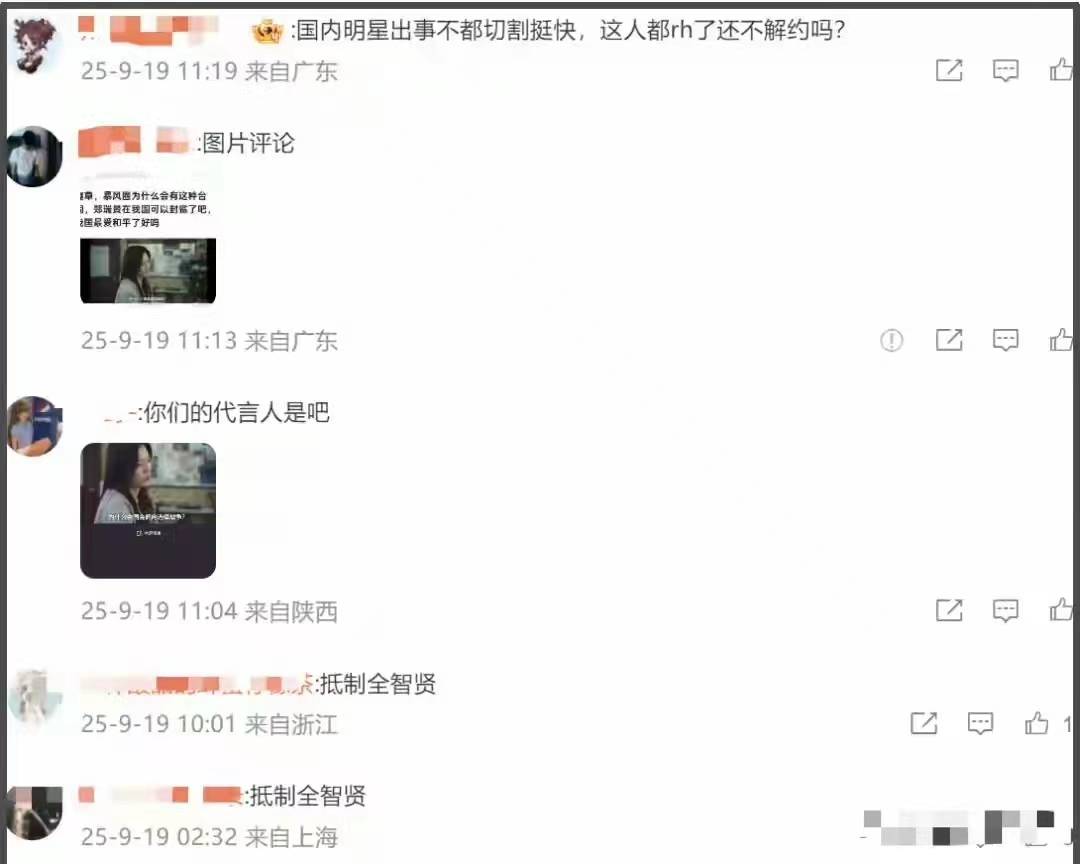The width and height of the screenshot is (1080, 864).
Task: Reply to the 你们的代言人是吧 comment
Action: pyautogui.click(x=1005, y=610)
